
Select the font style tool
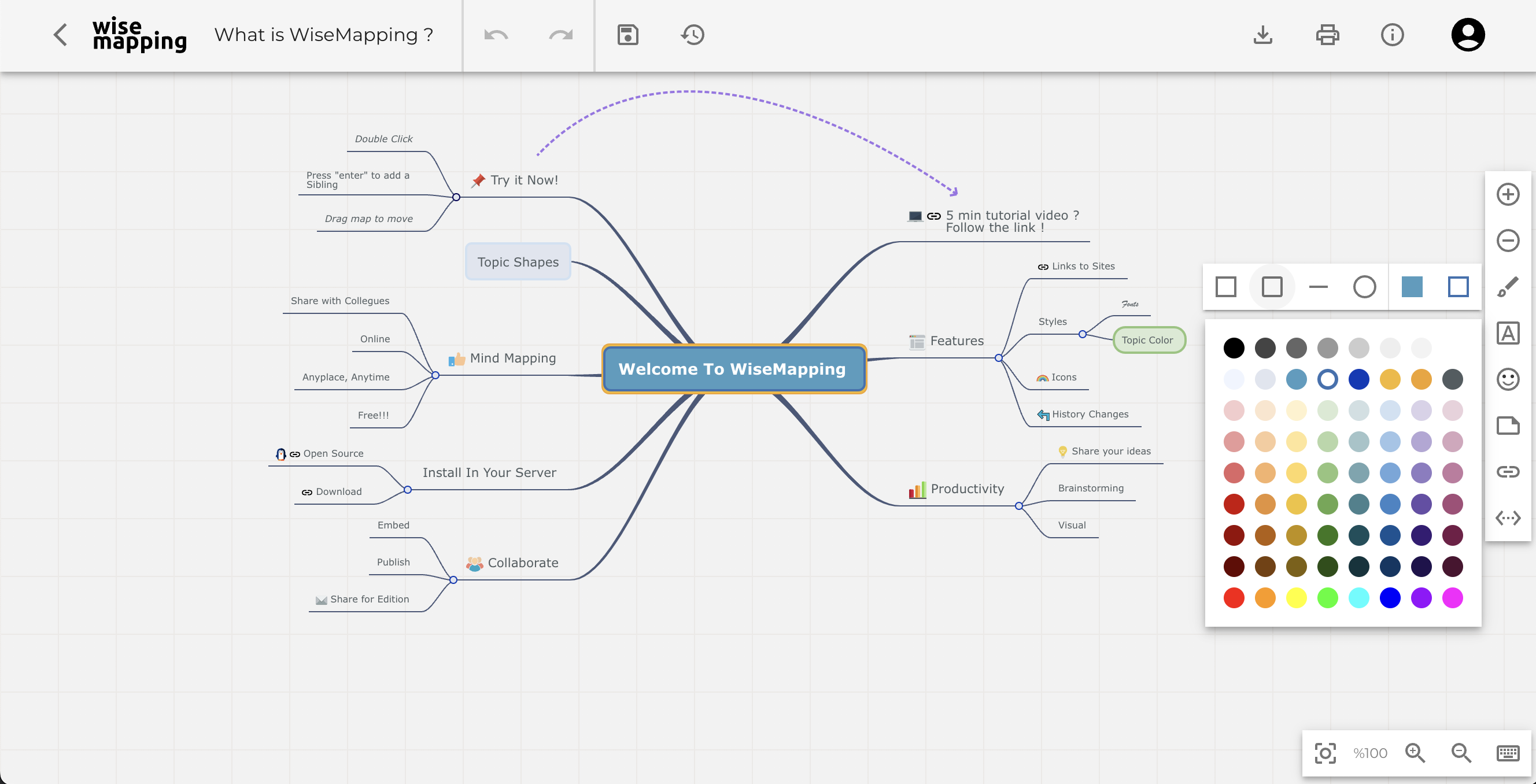tap(1509, 333)
